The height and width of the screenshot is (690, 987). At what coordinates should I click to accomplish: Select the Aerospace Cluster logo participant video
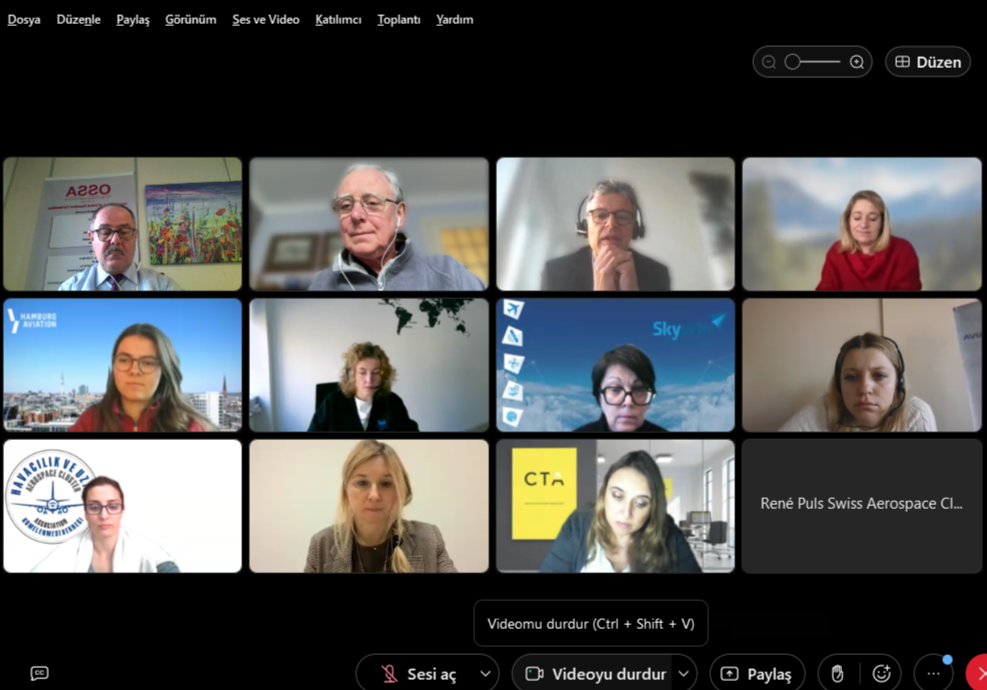click(x=123, y=506)
